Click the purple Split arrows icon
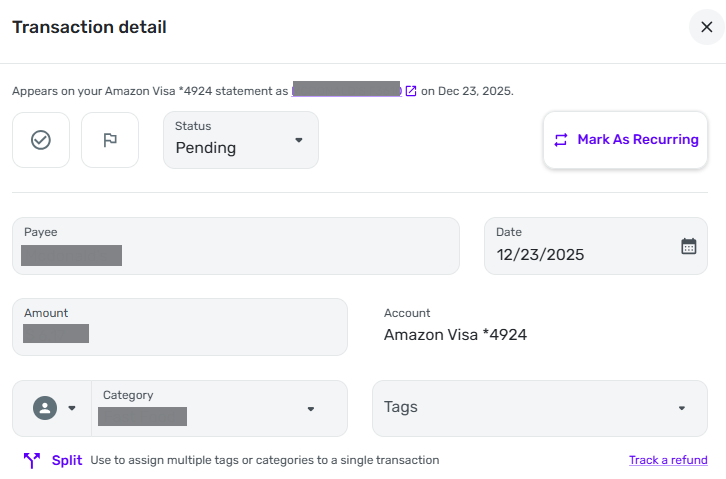The image size is (726, 479). pyautogui.click(x=32, y=461)
